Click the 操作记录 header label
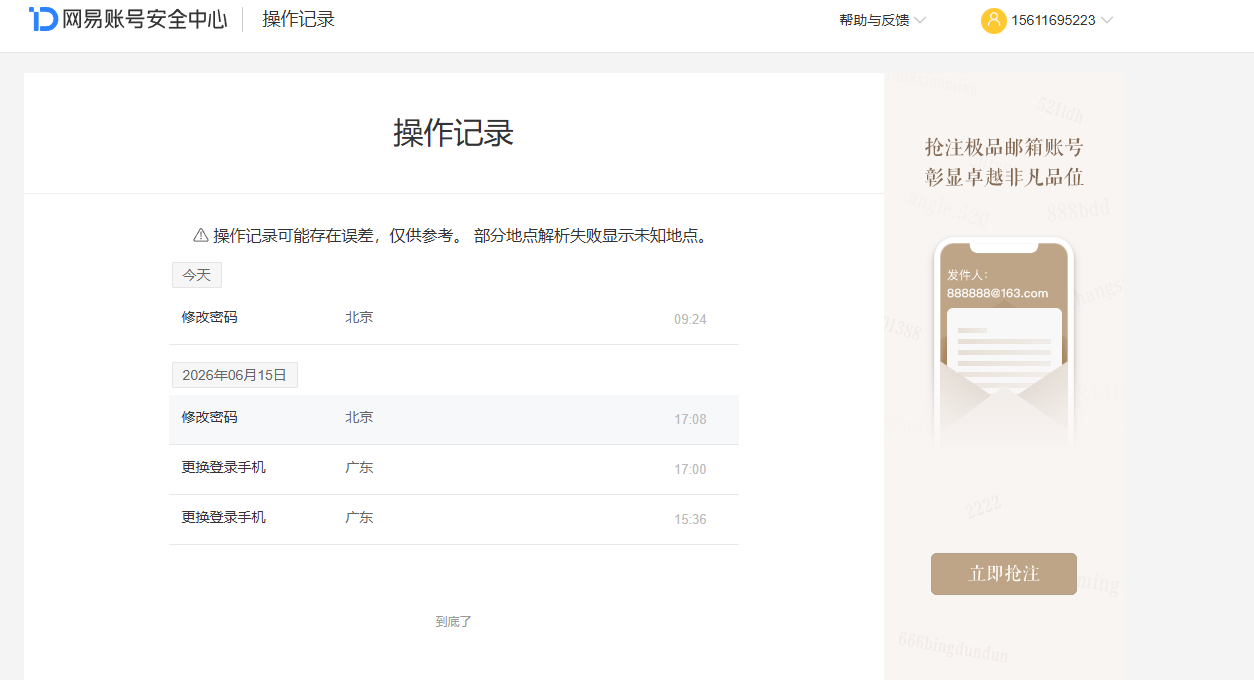The width and height of the screenshot is (1254, 680). coord(299,19)
